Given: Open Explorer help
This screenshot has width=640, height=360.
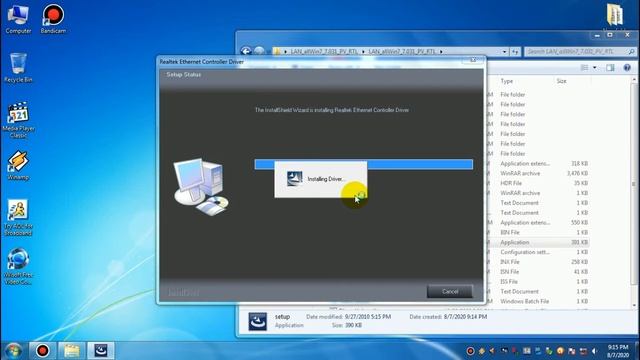Looking at the screenshot, I should [627, 68].
